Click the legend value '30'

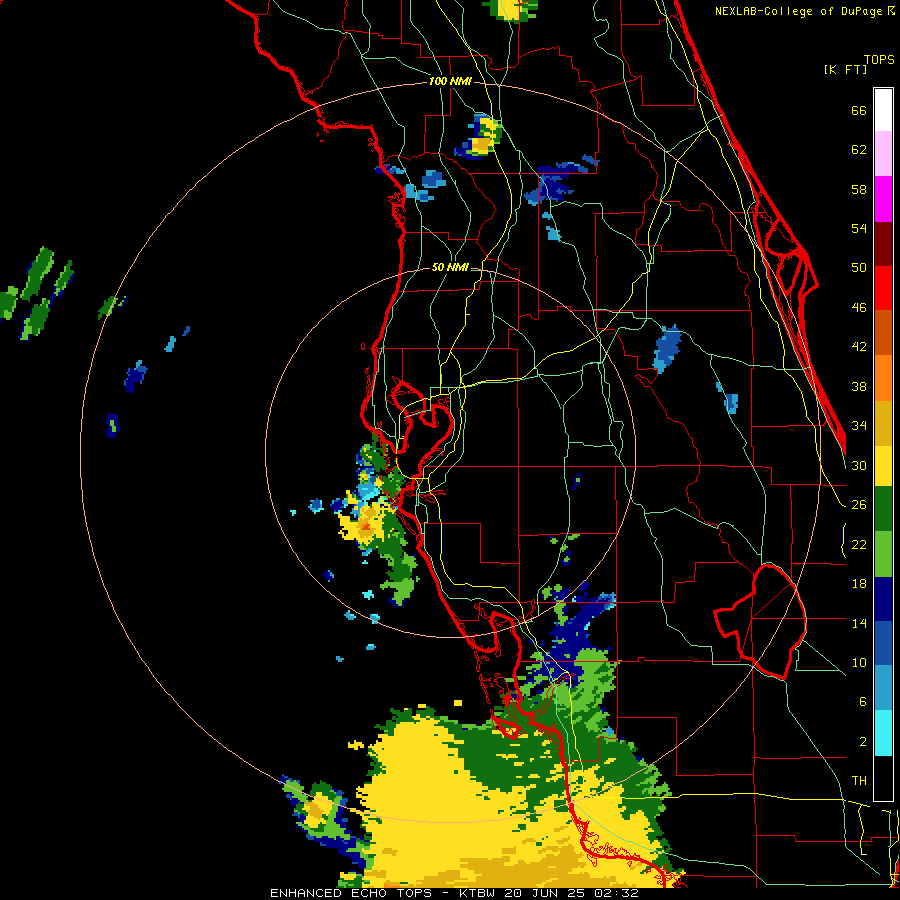coord(859,465)
